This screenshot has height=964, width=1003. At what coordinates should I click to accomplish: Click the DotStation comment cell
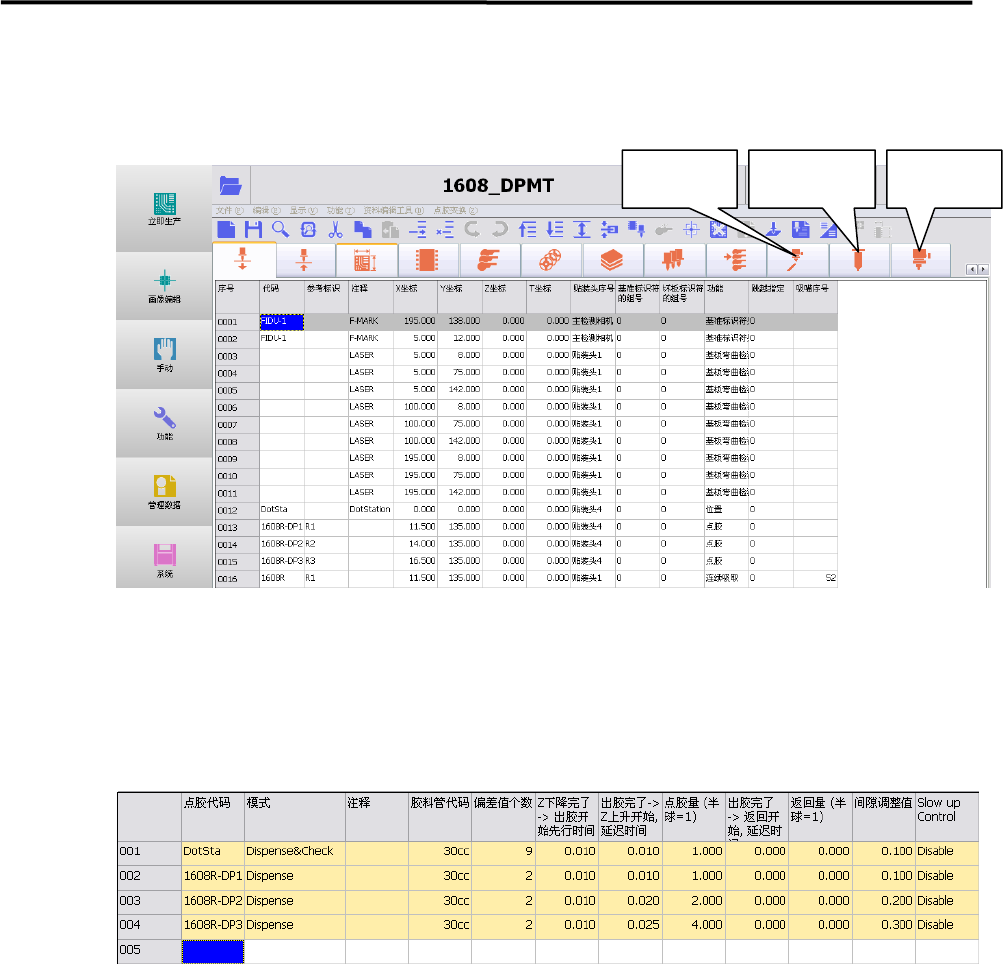coord(370,509)
